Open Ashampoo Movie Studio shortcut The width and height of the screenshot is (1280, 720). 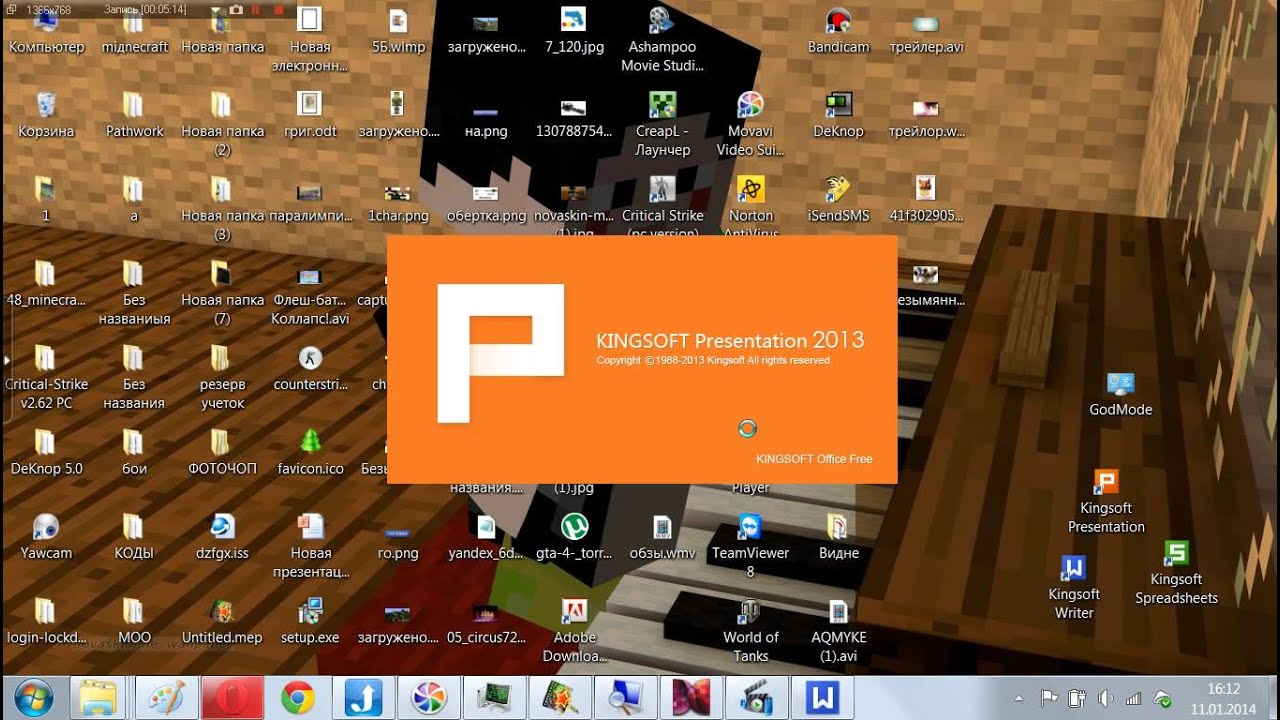(661, 40)
